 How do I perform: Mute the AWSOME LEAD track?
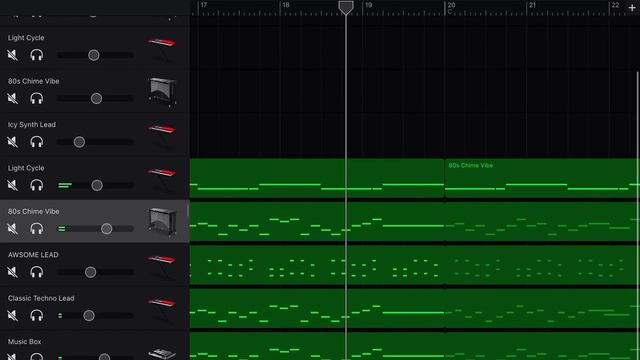point(13,272)
